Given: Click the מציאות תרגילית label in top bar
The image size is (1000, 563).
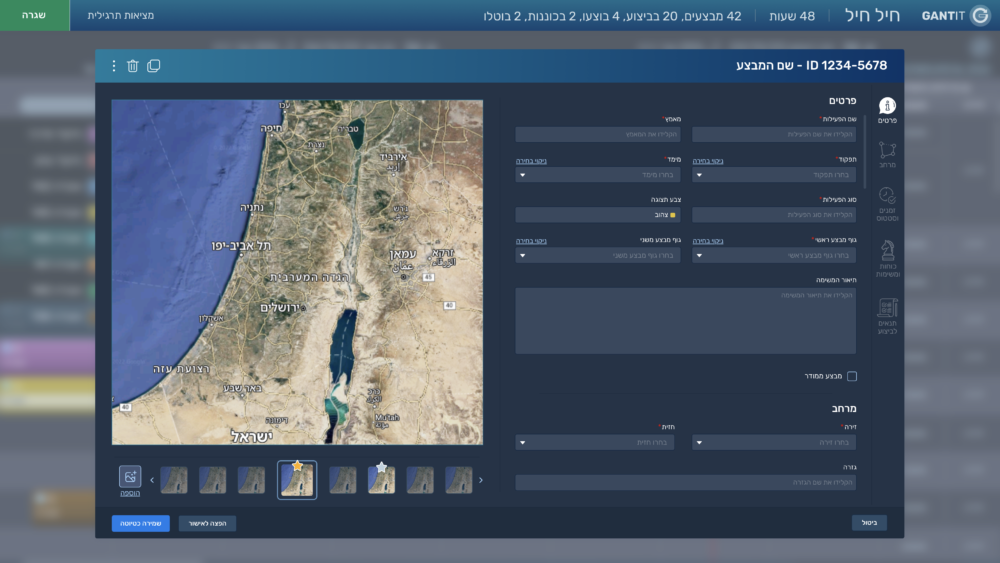Looking at the screenshot, I should coord(121,15).
